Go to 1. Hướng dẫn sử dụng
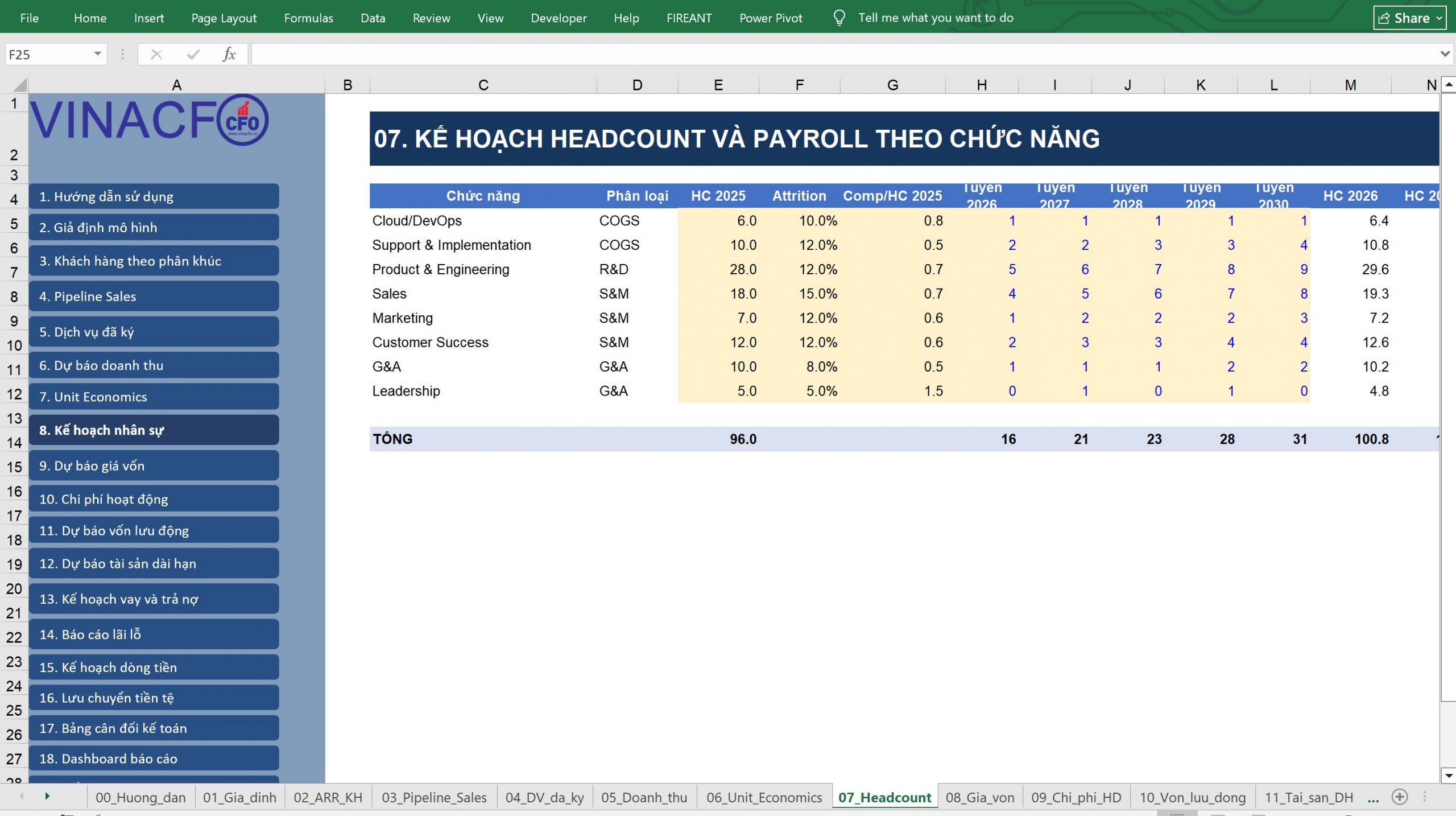Viewport: 1456px width, 816px height. click(154, 196)
